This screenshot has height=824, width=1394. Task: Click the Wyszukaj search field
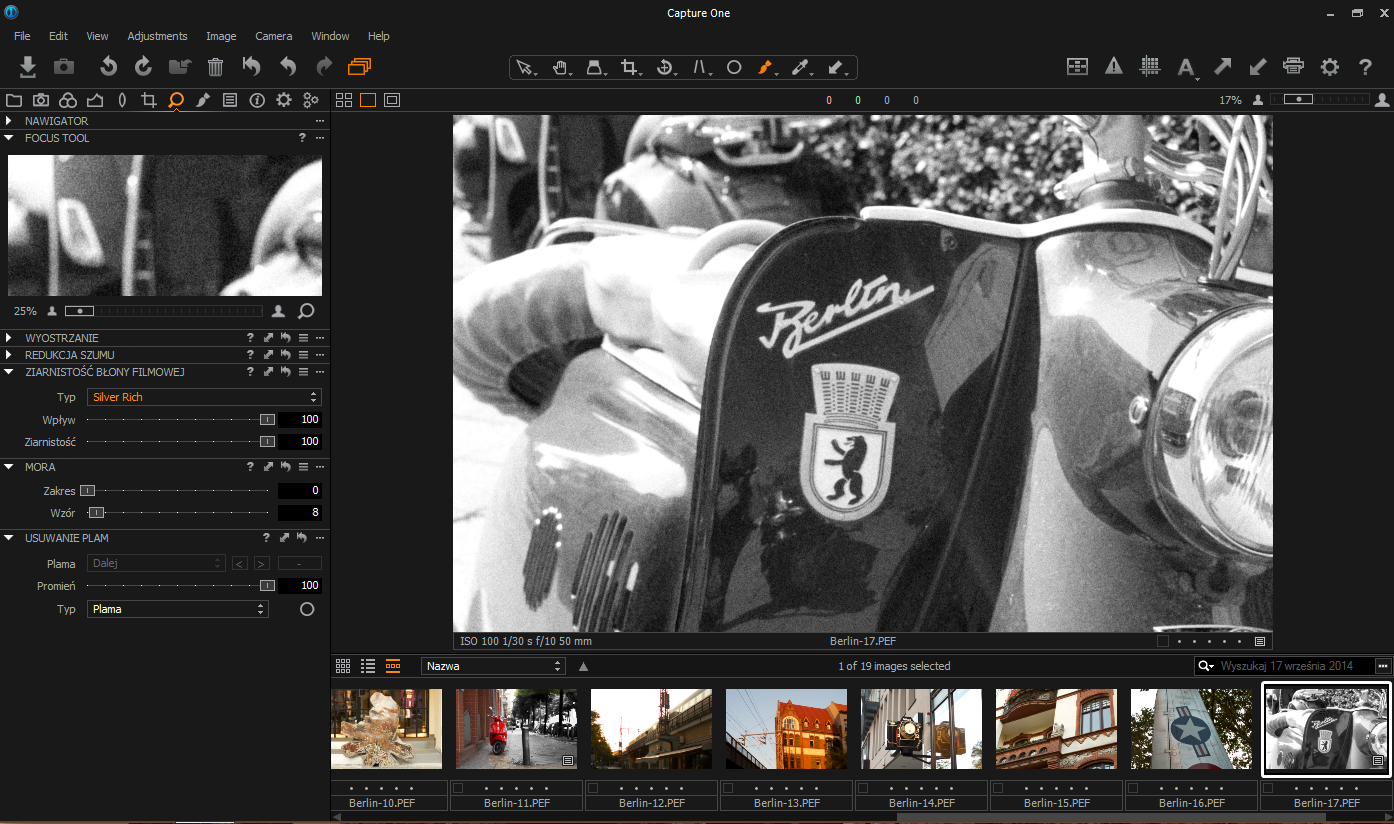(1284, 666)
